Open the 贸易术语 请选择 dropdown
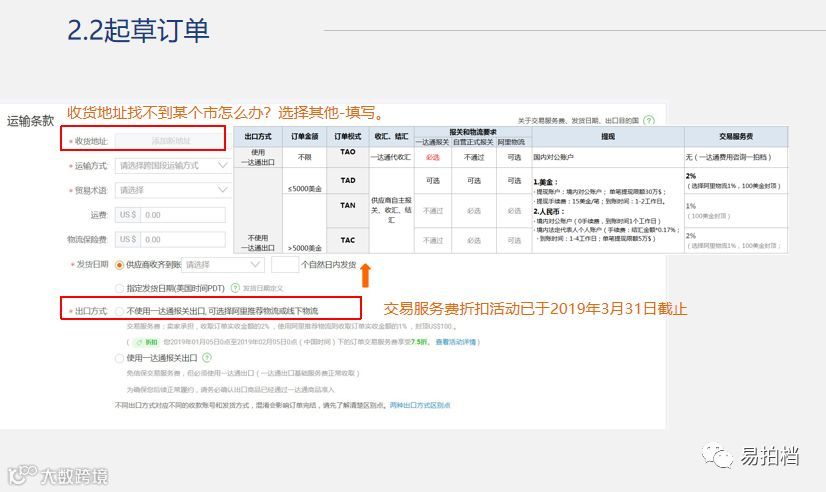Screen dimensions: 826x492 [x=173, y=190]
